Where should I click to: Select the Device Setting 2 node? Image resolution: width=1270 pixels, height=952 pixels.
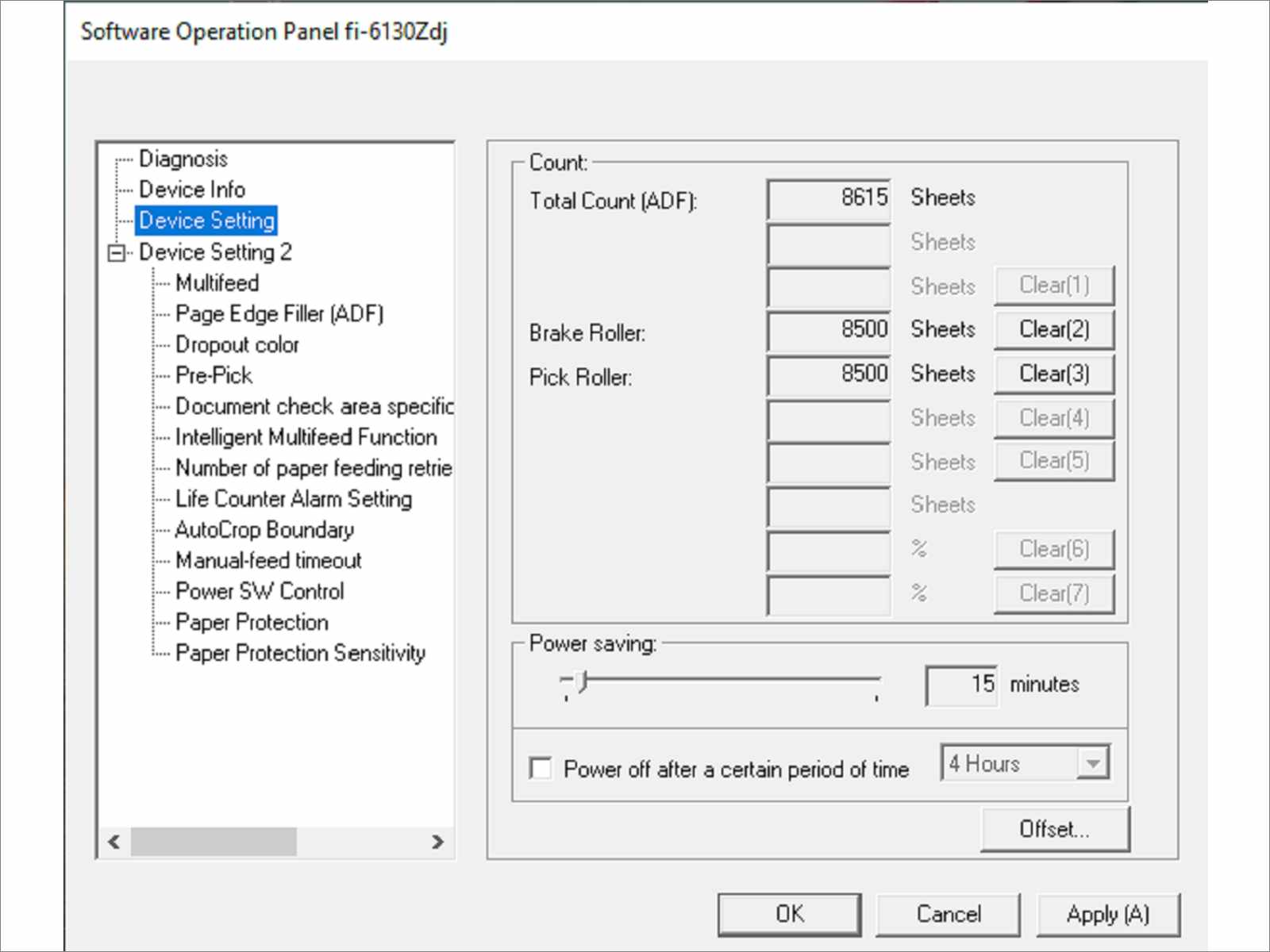coord(215,252)
